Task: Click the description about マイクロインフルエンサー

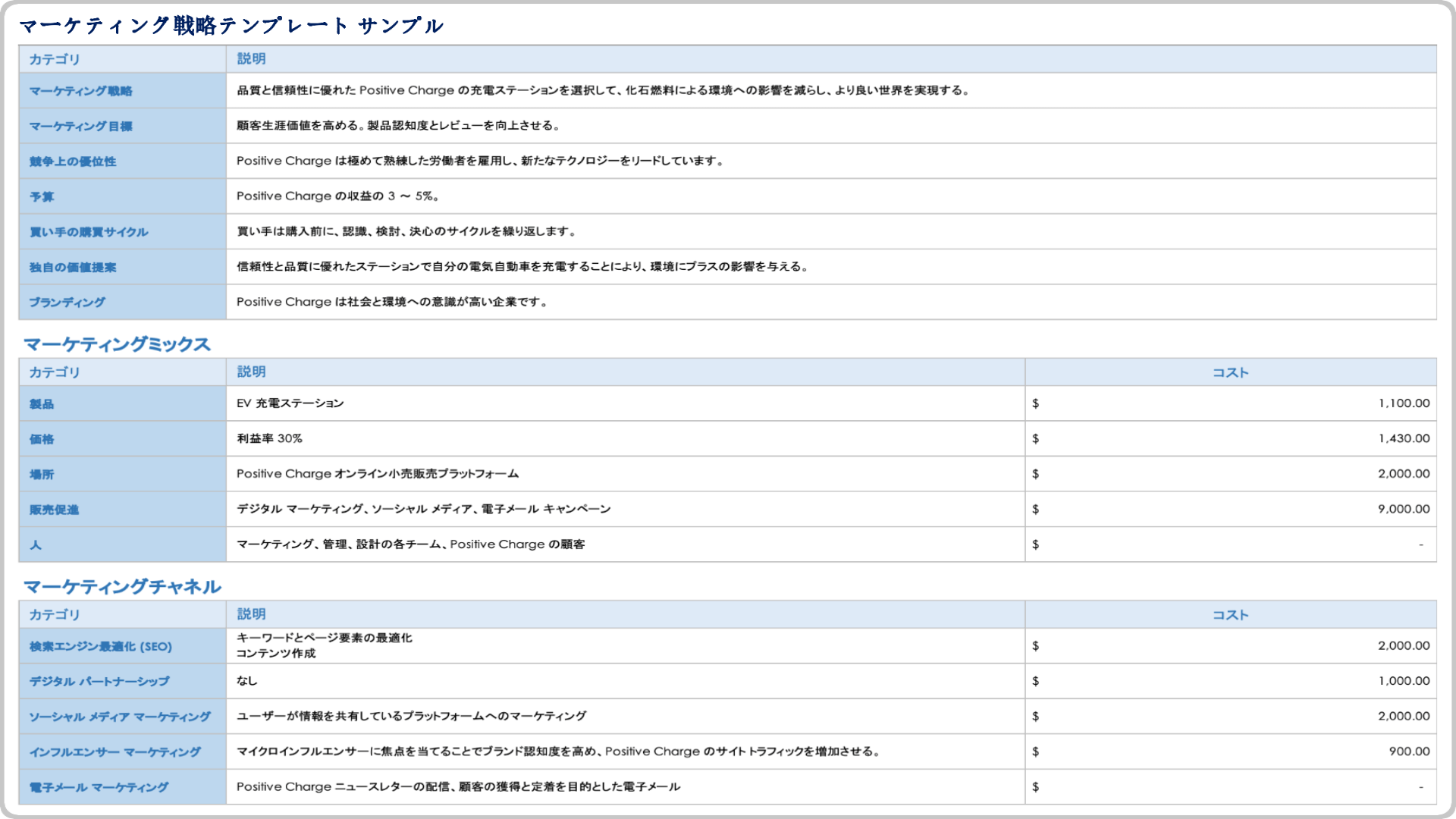Action: coord(558,752)
